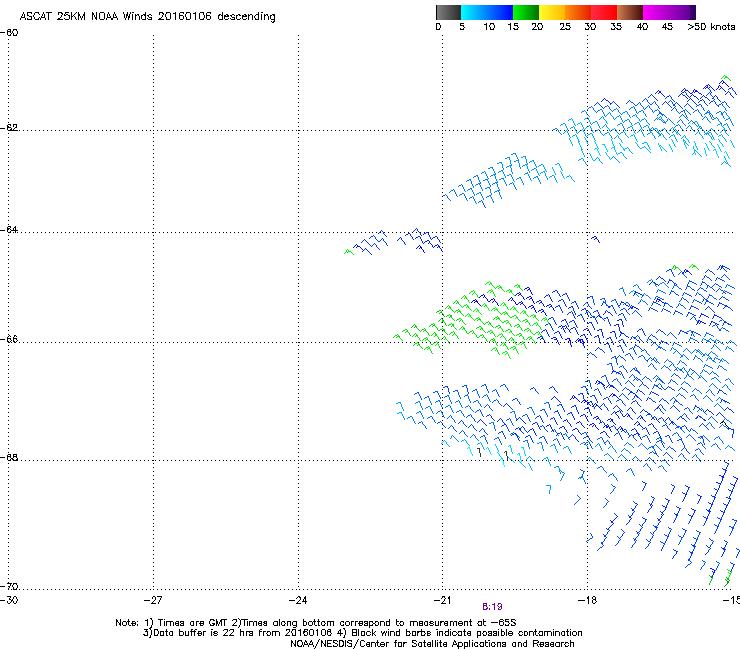
Task: Click the note line starting '3)Data buffer is 22 hrs'
Action: pyautogui.click(x=362, y=633)
